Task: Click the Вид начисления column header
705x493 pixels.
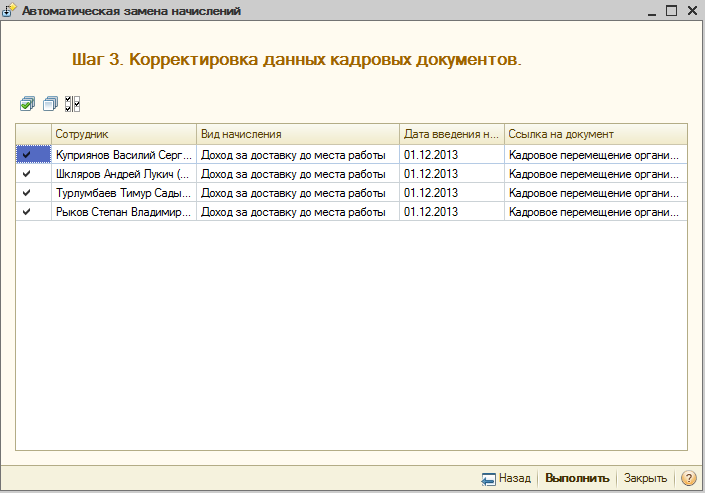Action: tap(297, 134)
